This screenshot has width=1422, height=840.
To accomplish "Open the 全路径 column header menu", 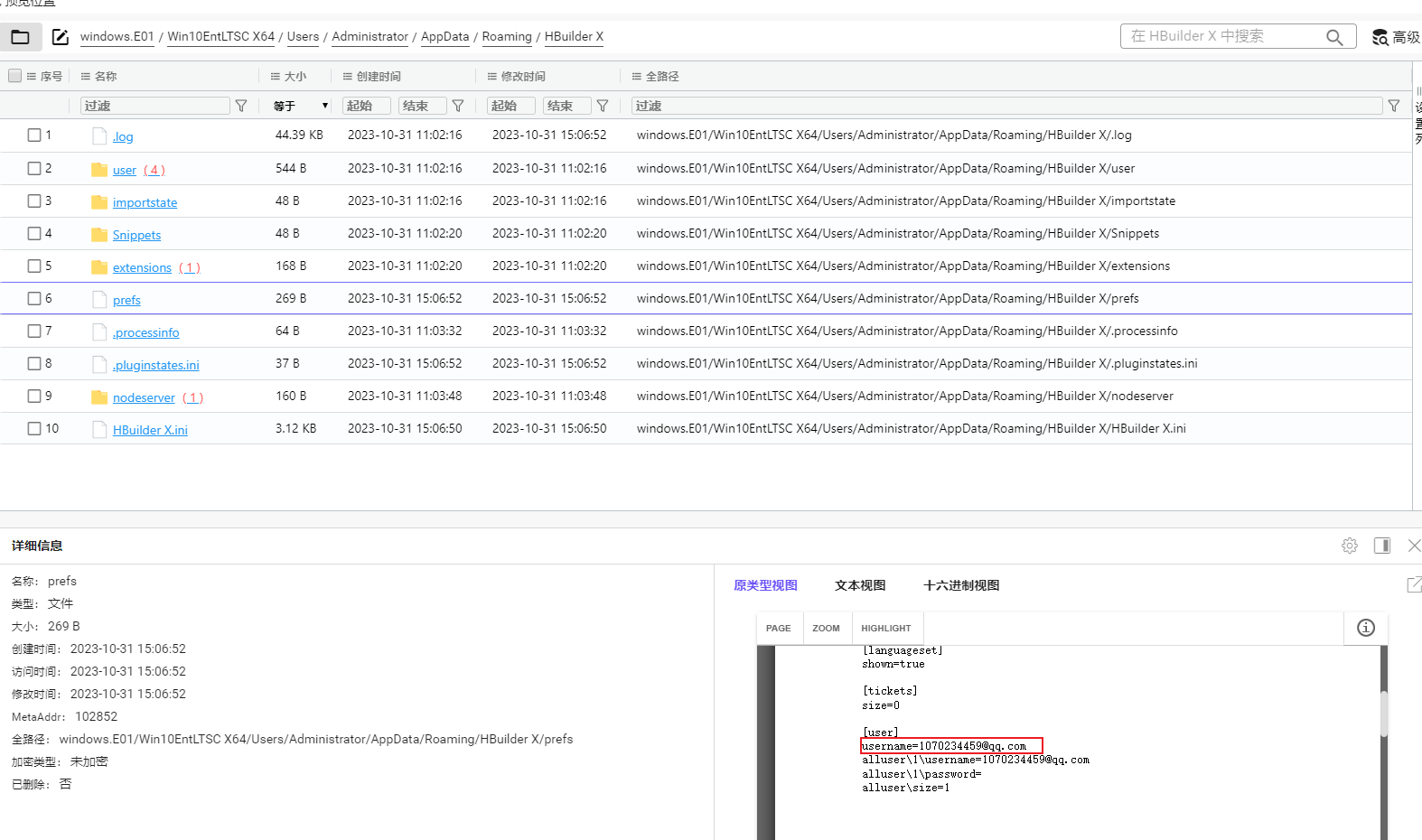I will click(637, 77).
